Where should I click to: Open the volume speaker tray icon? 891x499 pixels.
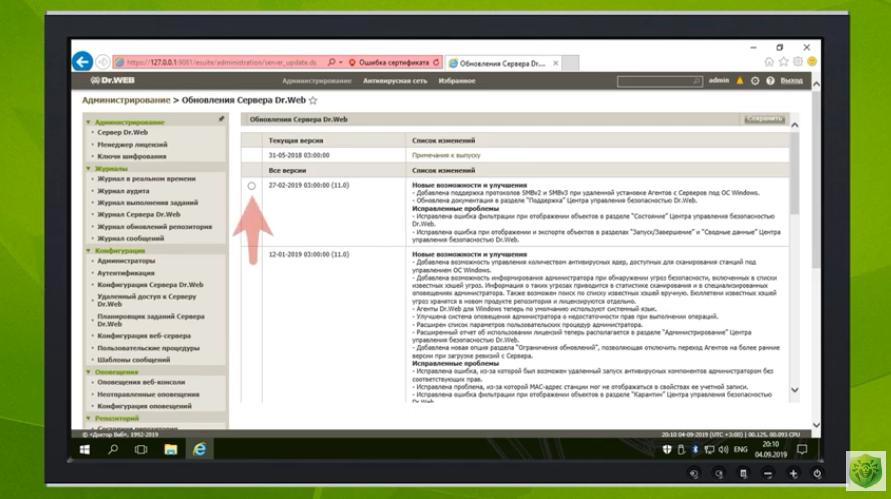coord(723,450)
